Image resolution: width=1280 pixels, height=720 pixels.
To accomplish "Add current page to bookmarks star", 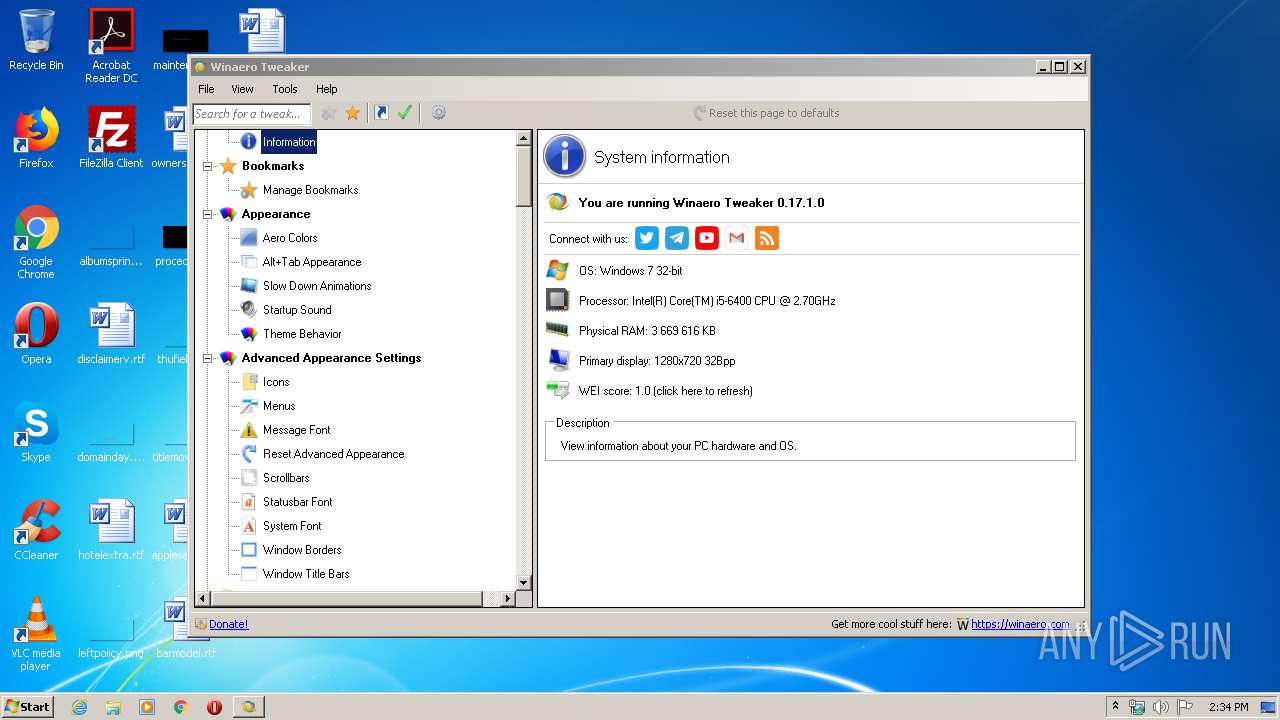I will tap(352, 113).
